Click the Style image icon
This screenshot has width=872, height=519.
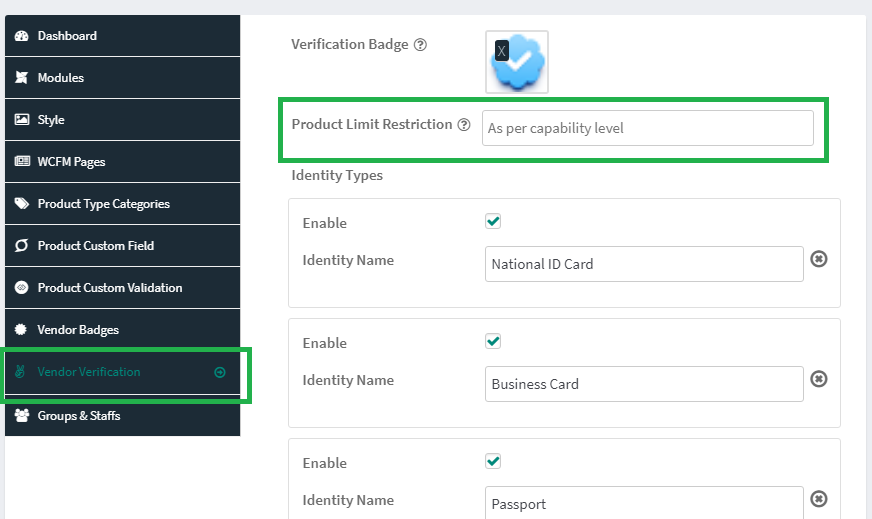[22, 120]
